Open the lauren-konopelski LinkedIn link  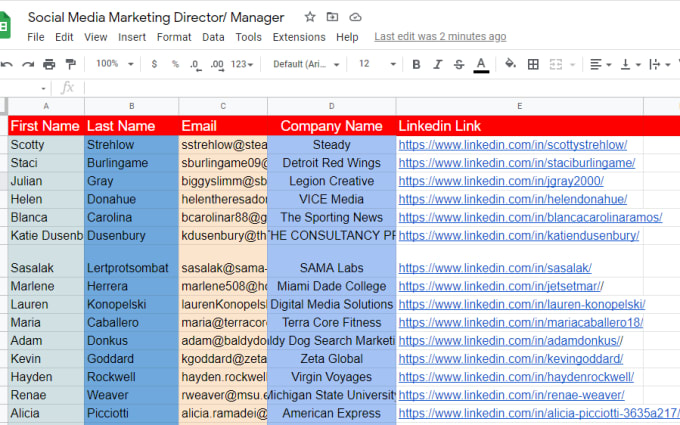tap(522, 304)
